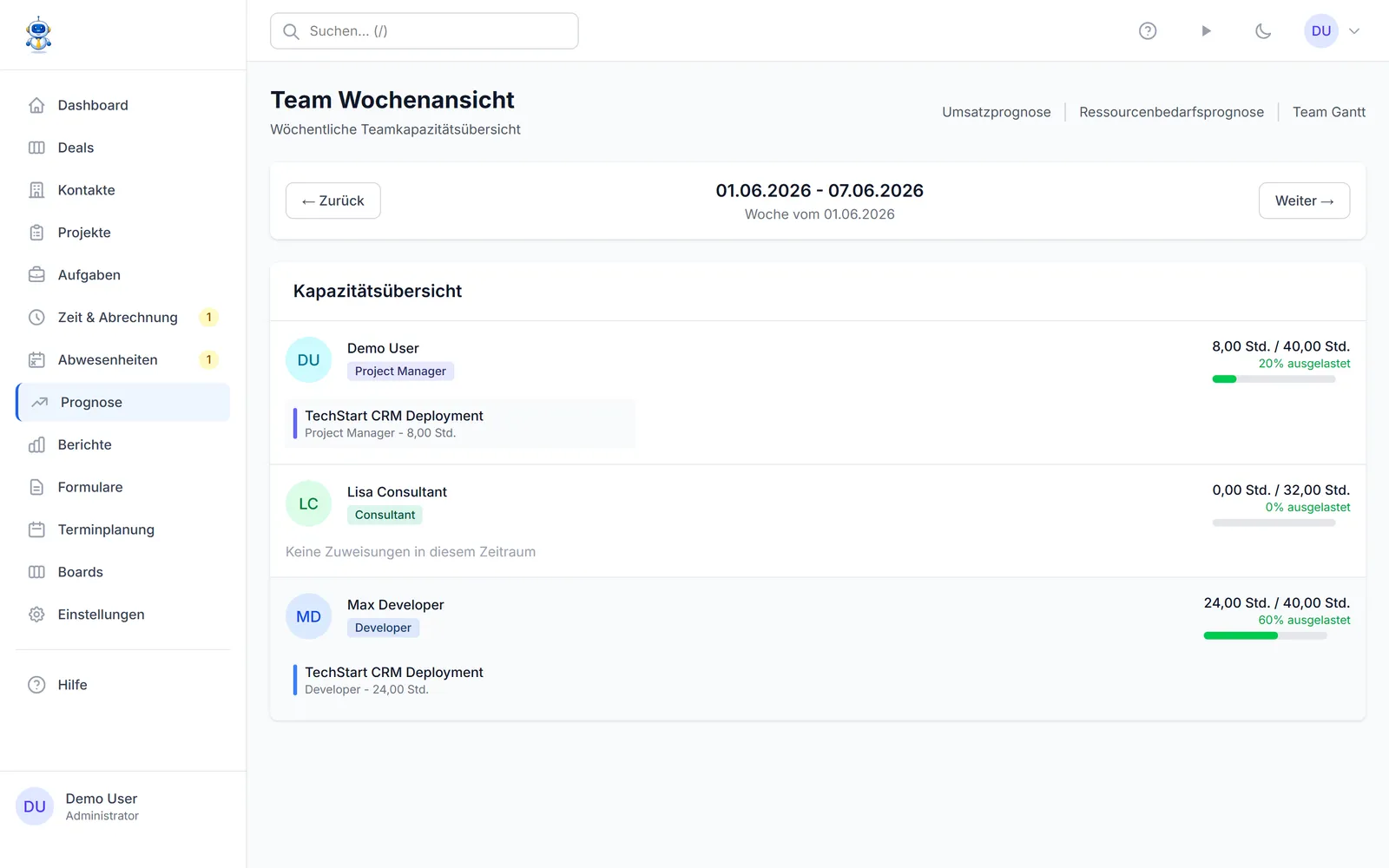Select Aufgaben in the sidebar
The height and width of the screenshot is (868, 1389).
click(x=122, y=275)
